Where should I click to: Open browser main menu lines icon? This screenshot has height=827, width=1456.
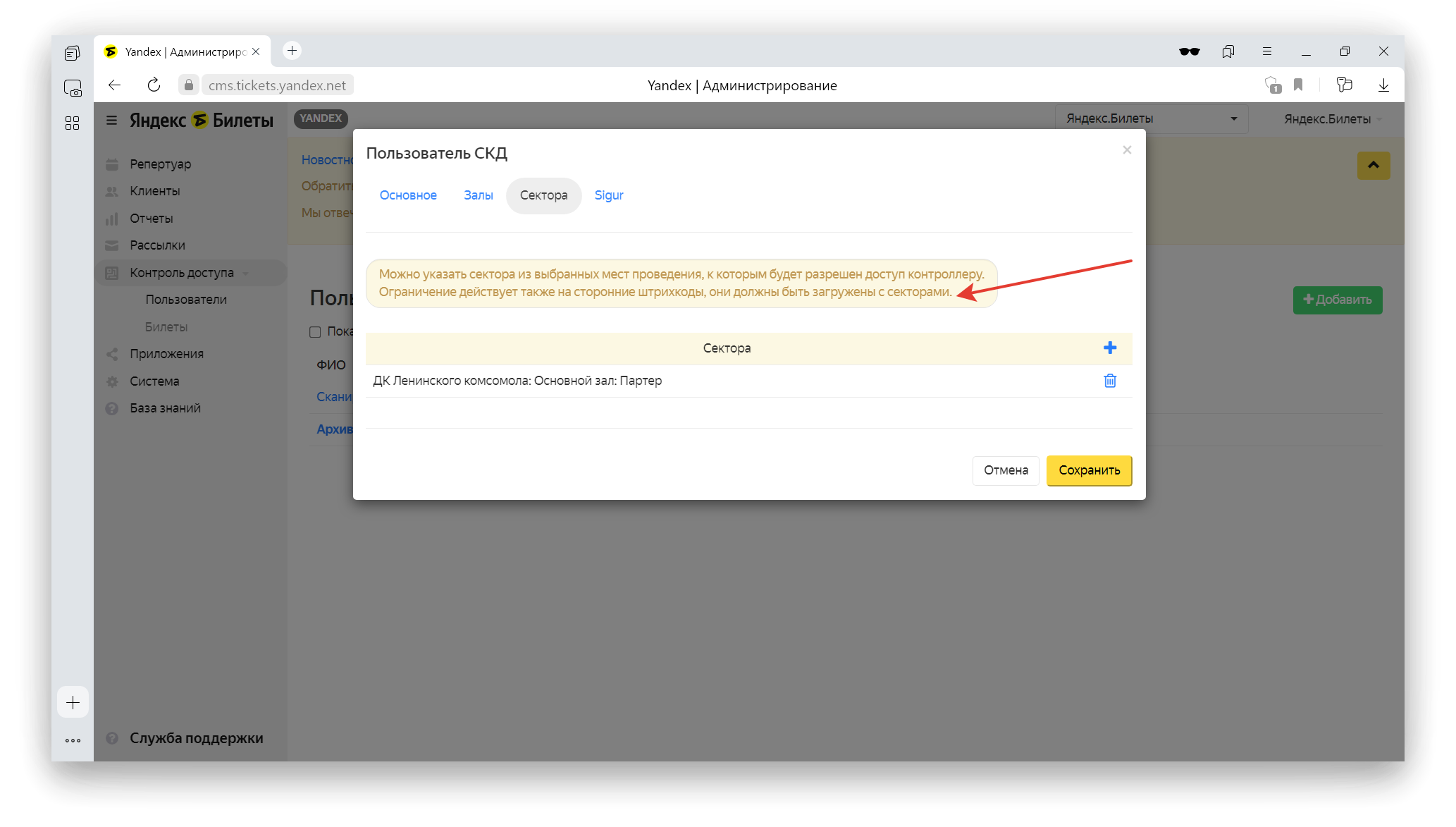[1266, 51]
